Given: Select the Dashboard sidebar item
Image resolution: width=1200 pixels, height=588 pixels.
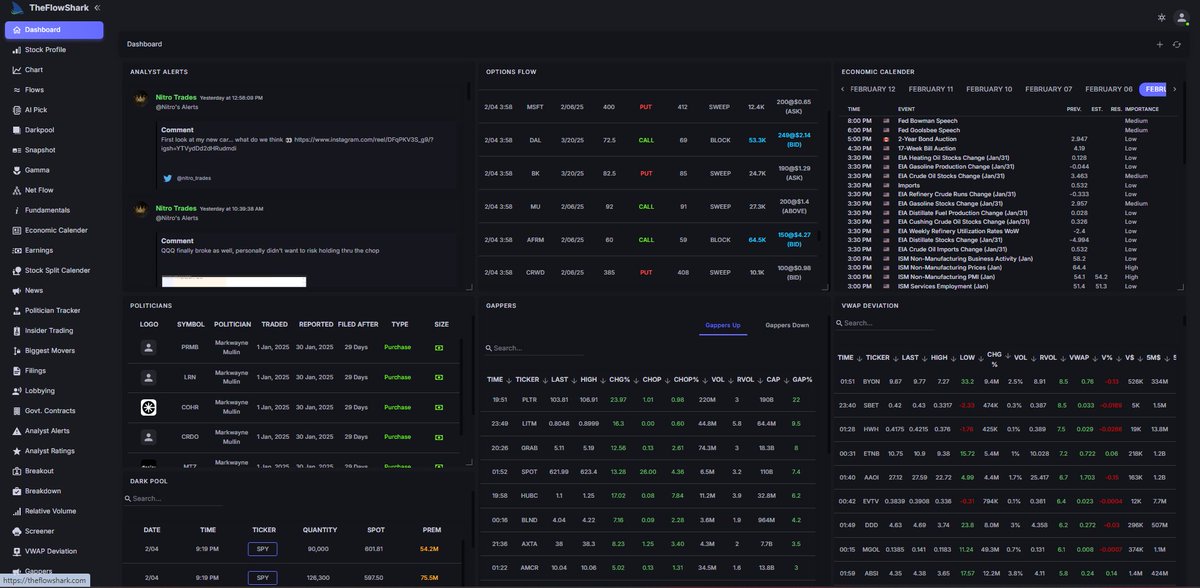Looking at the screenshot, I should point(54,30).
